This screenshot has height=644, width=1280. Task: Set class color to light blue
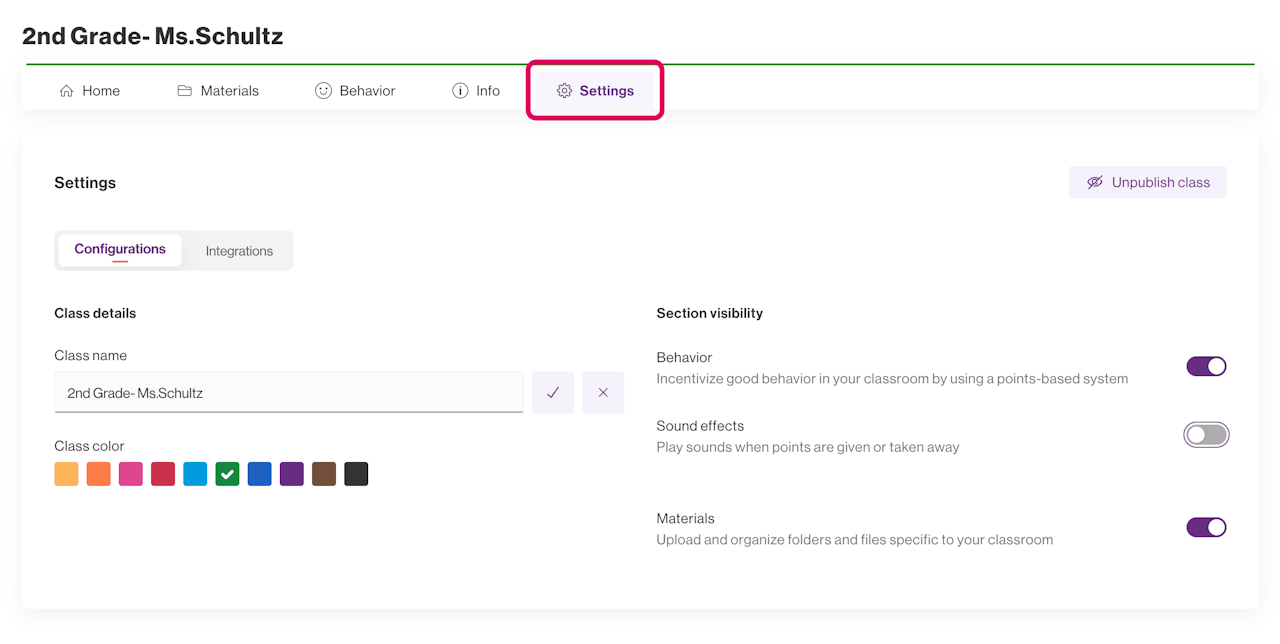[x=195, y=474]
